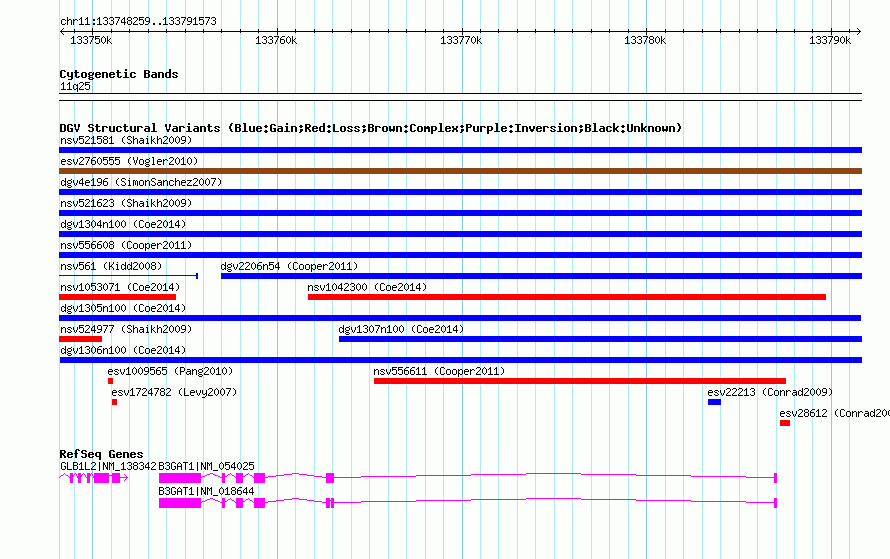Click the small blue esv22213 gain bar
This screenshot has height=559, width=890.
click(714, 402)
